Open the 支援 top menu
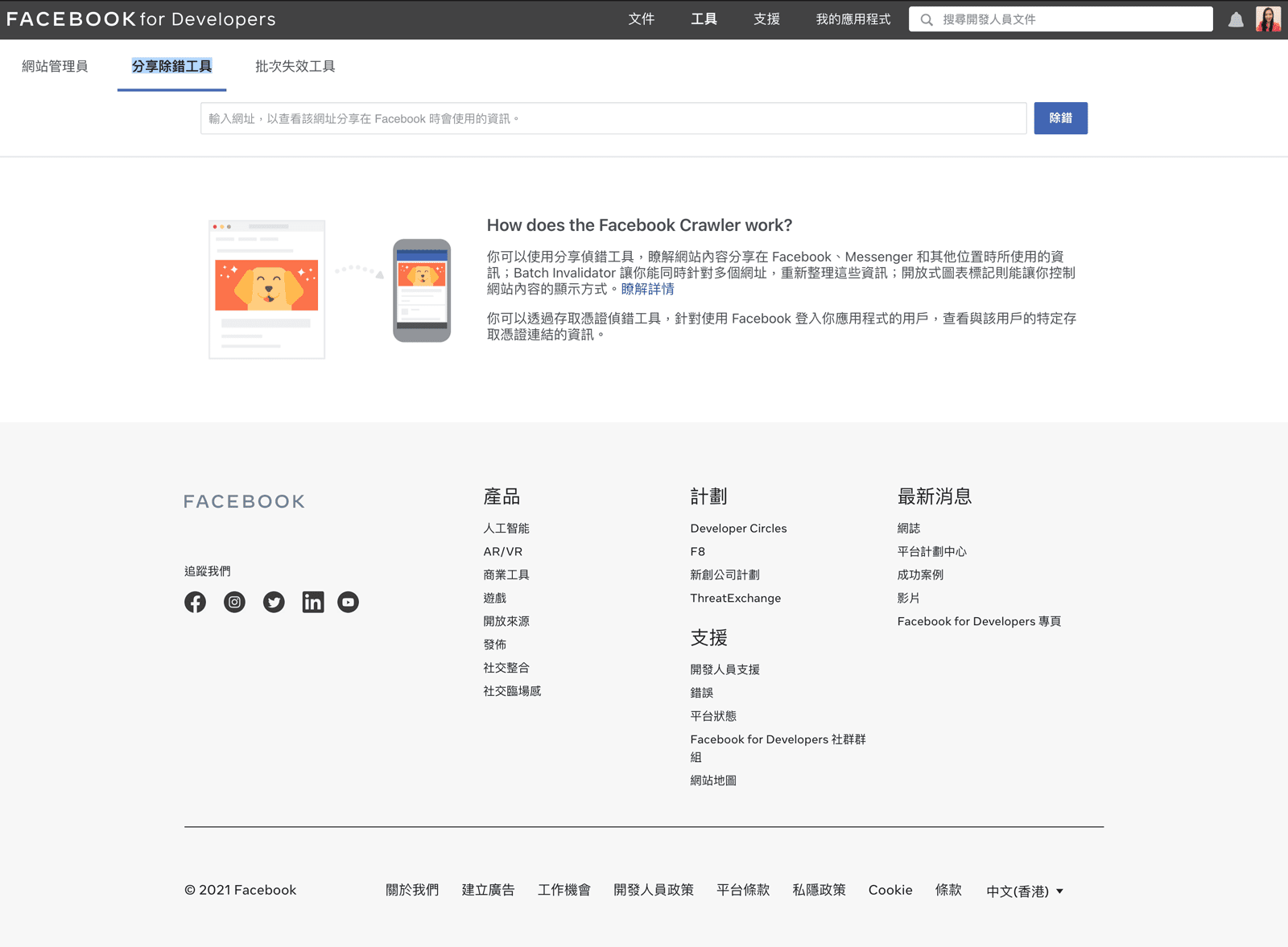Image resolution: width=1288 pixels, height=947 pixels. point(766,19)
